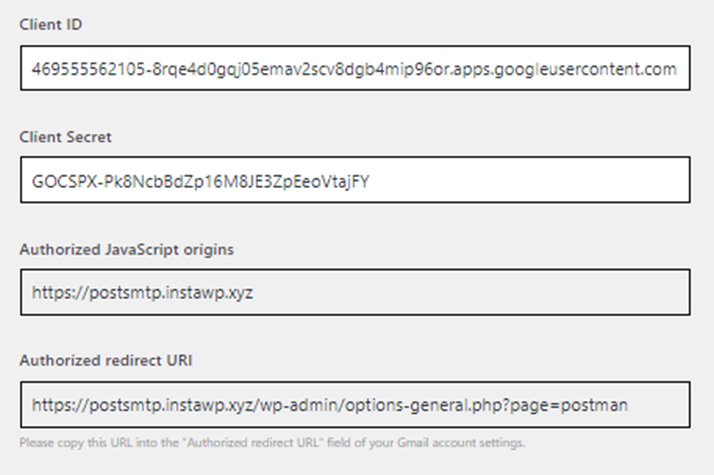Image resolution: width=714 pixels, height=475 pixels.
Task: Click the "Authorized JavaScript origins" label
Action: pyautogui.click(x=127, y=250)
